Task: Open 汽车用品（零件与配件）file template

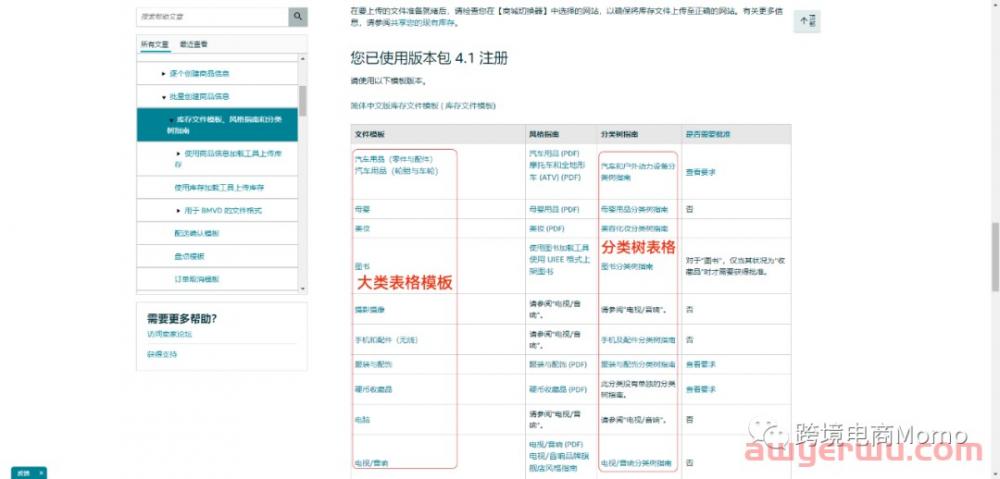Action: click(x=394, y=159)
